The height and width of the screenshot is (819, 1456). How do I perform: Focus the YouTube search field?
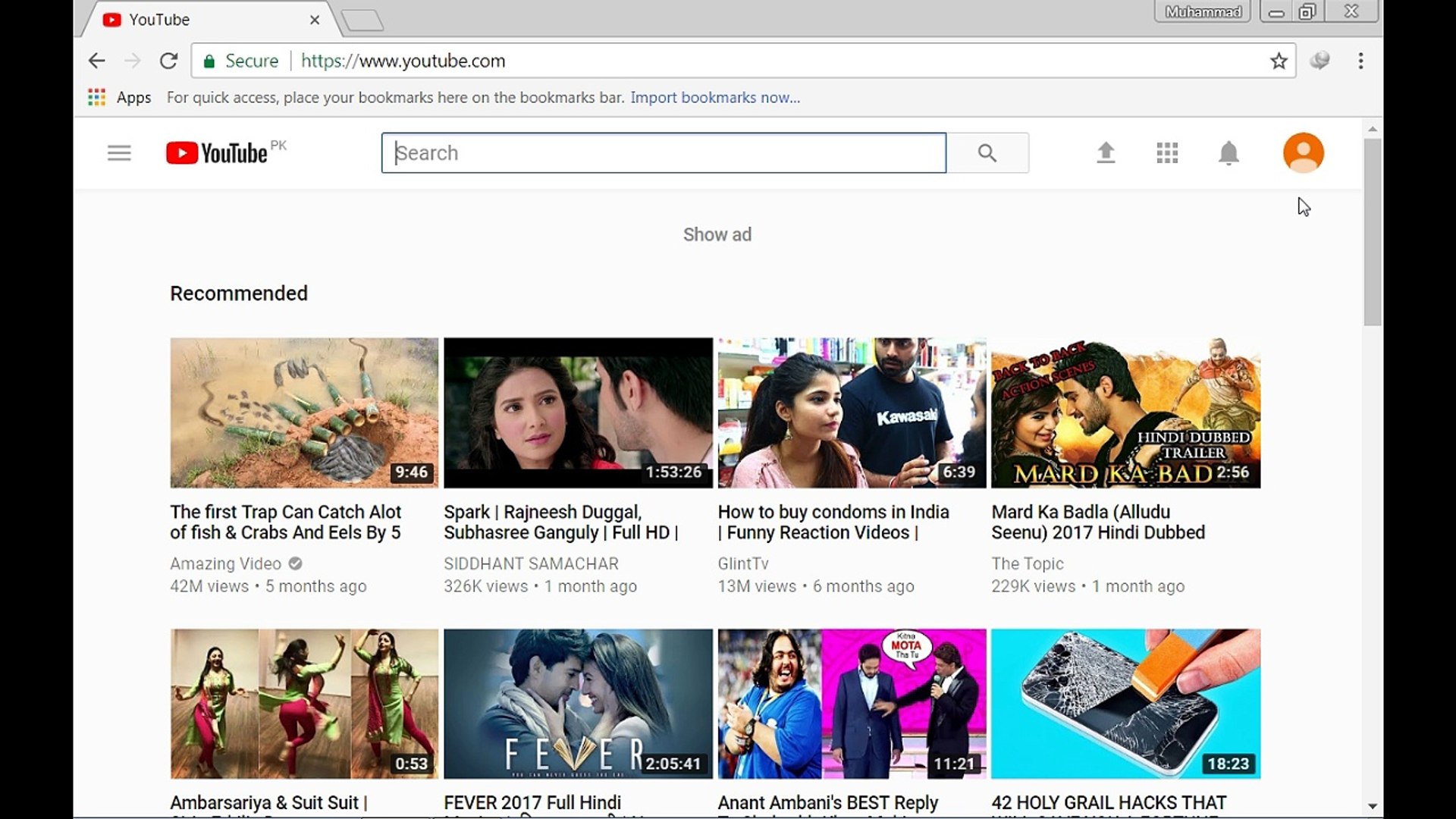(664, 153)
